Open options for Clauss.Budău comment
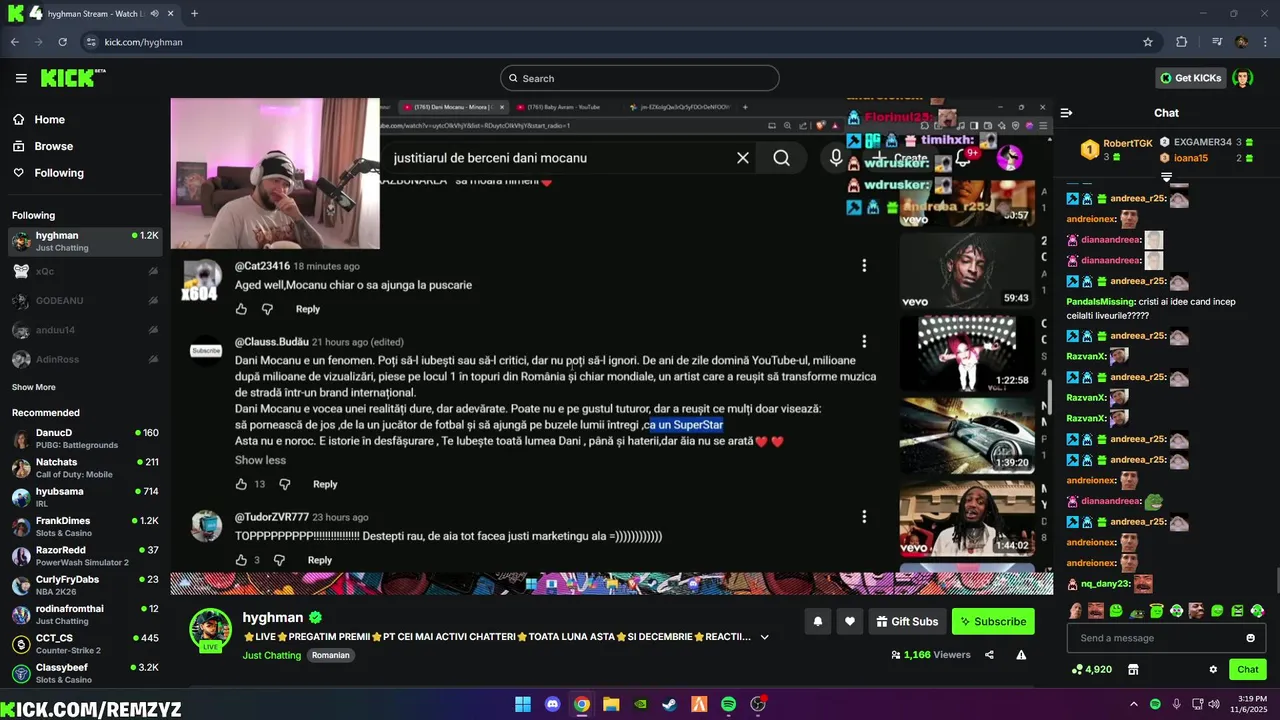This screenshot has height=720, width=1280. 864,342
